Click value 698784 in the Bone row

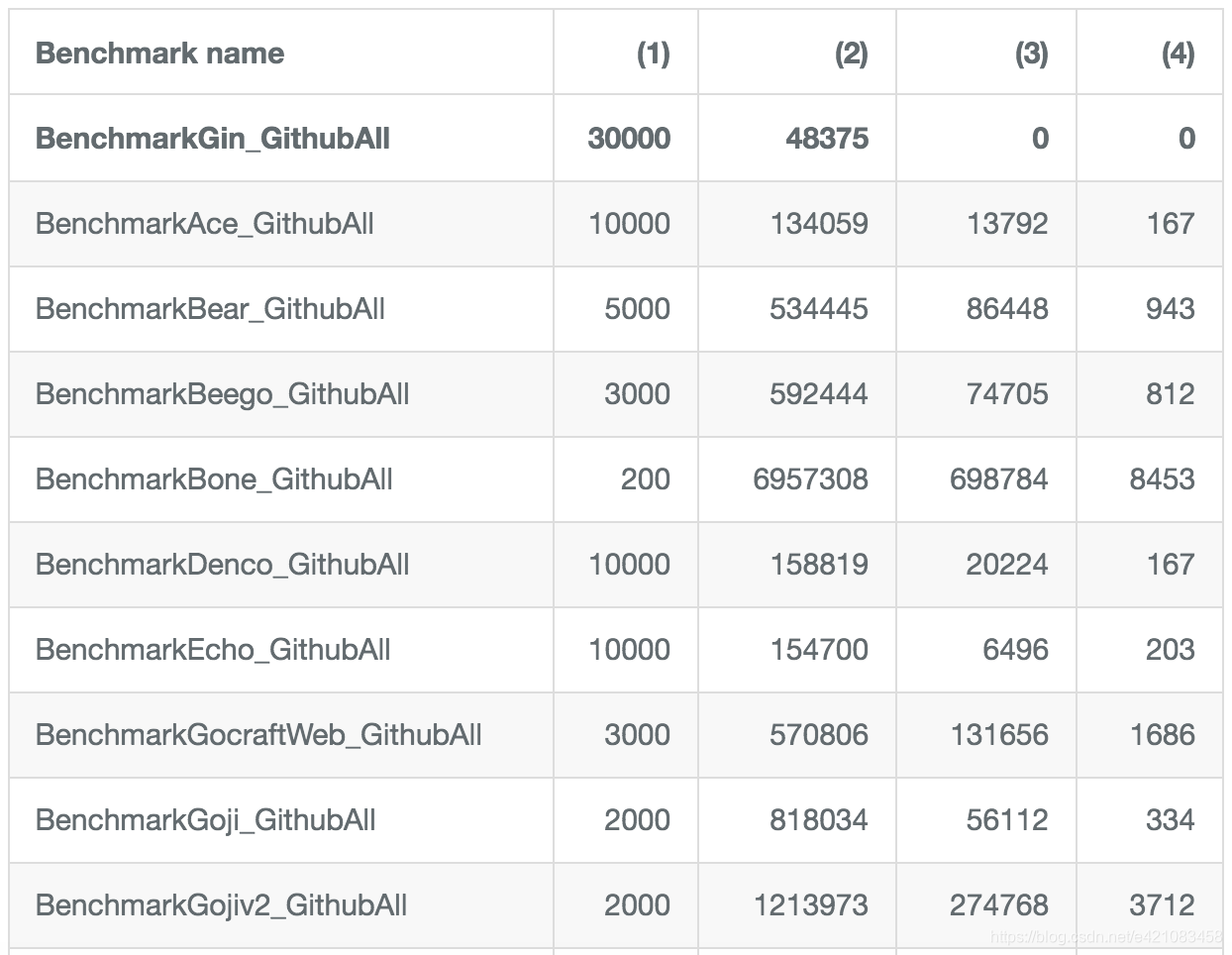tap(999, 479)
